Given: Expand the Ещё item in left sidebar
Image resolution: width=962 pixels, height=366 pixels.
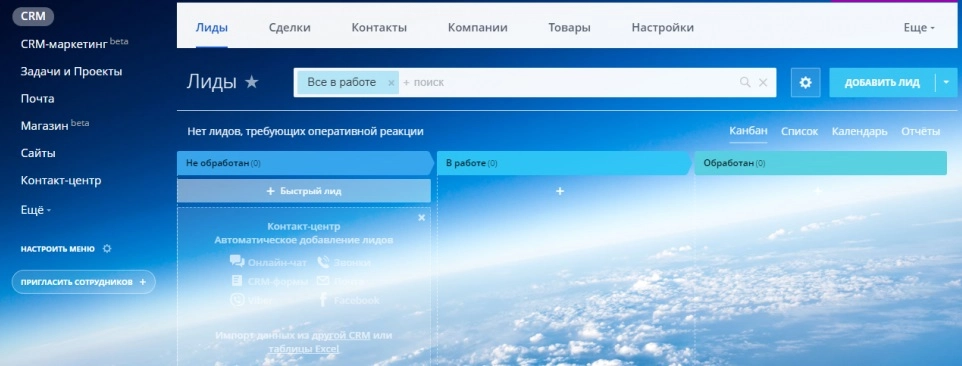Looking at the screenshot, I should point(36,210).
